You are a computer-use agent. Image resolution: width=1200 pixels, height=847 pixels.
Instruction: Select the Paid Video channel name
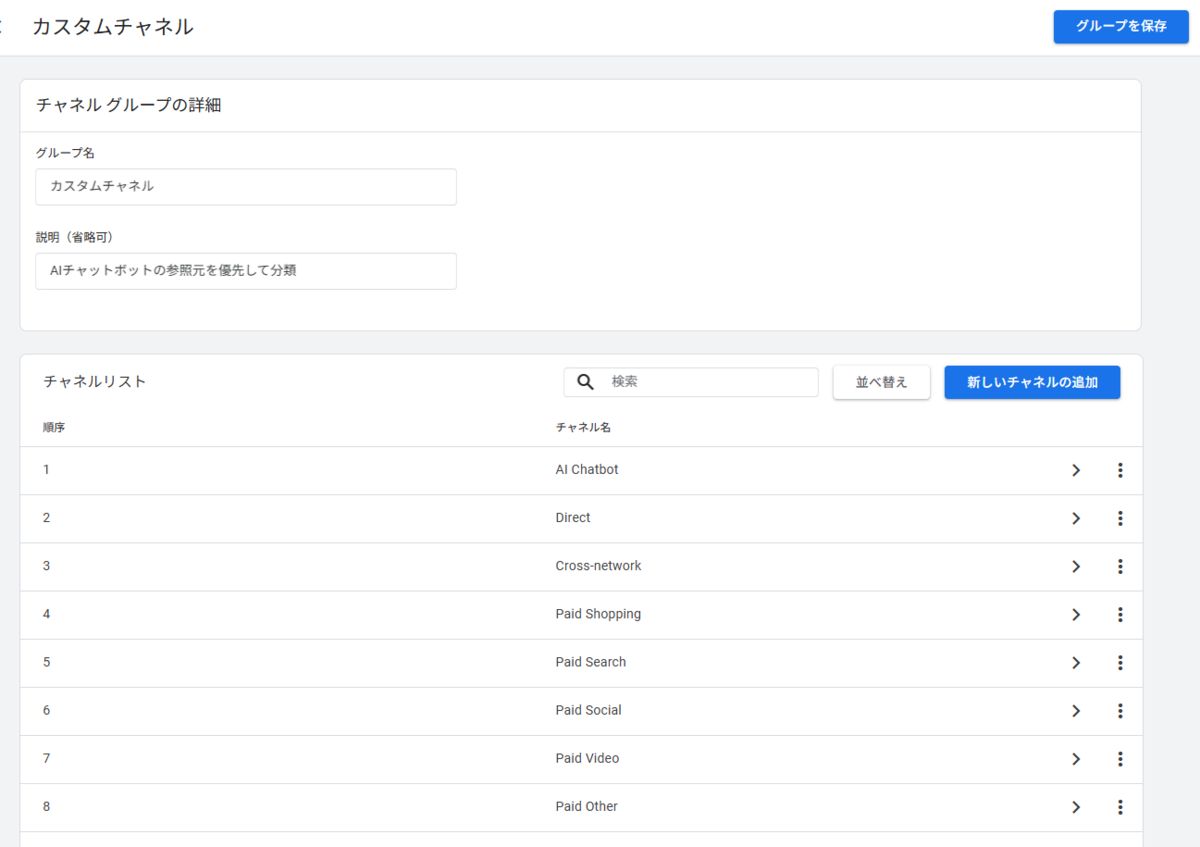coord(587,758)
